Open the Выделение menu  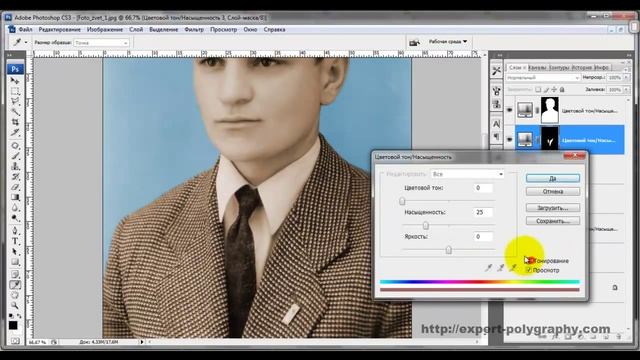163,29
